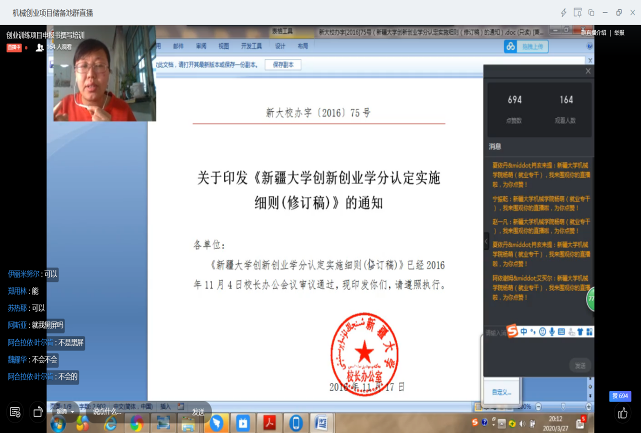This screenshot has width=641, height=433.
Task: Click the 自定义 link in popup
Action: tap(502, 392)
